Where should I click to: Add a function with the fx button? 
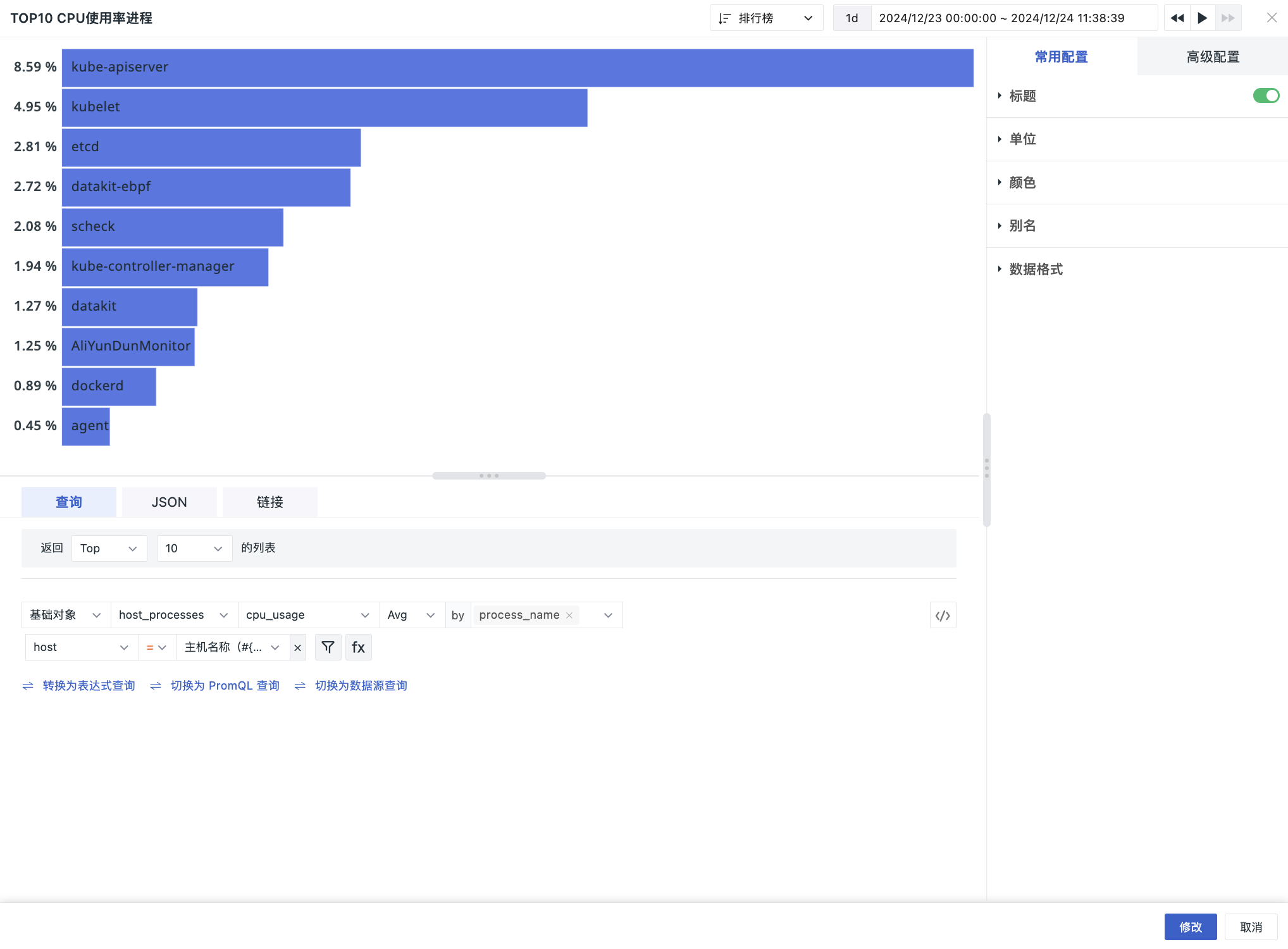pyautogui.click(x=358, y=647)
